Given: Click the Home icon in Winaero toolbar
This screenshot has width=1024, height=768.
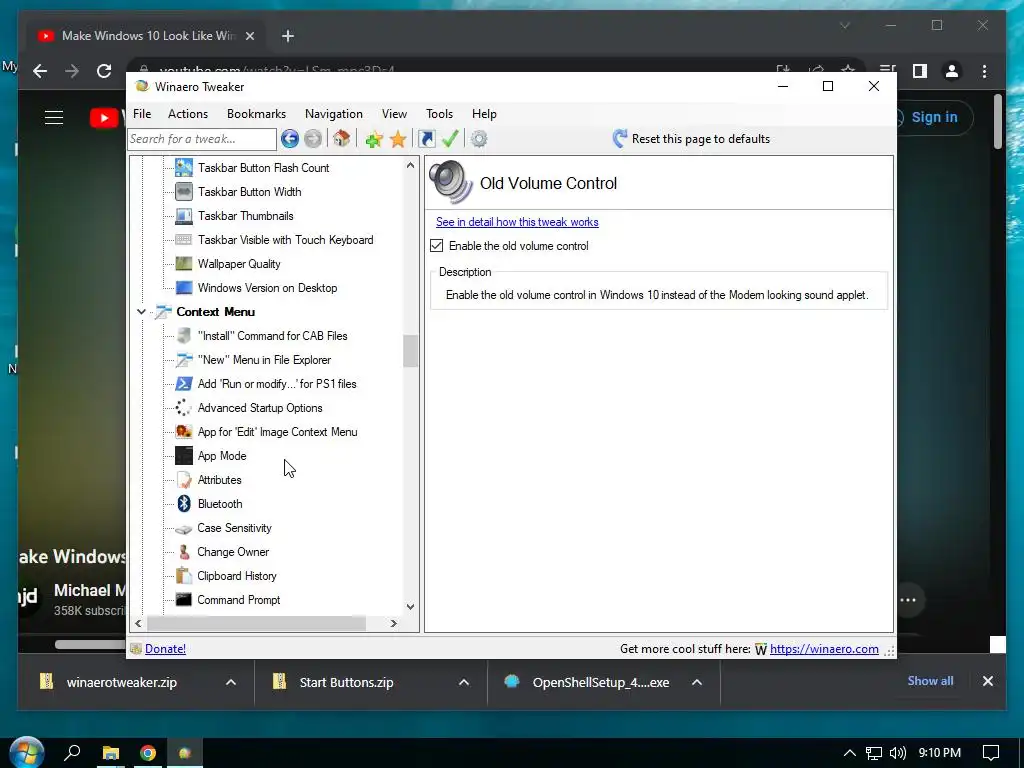Looking at the screenshot, I should click(x=342, y=138).
